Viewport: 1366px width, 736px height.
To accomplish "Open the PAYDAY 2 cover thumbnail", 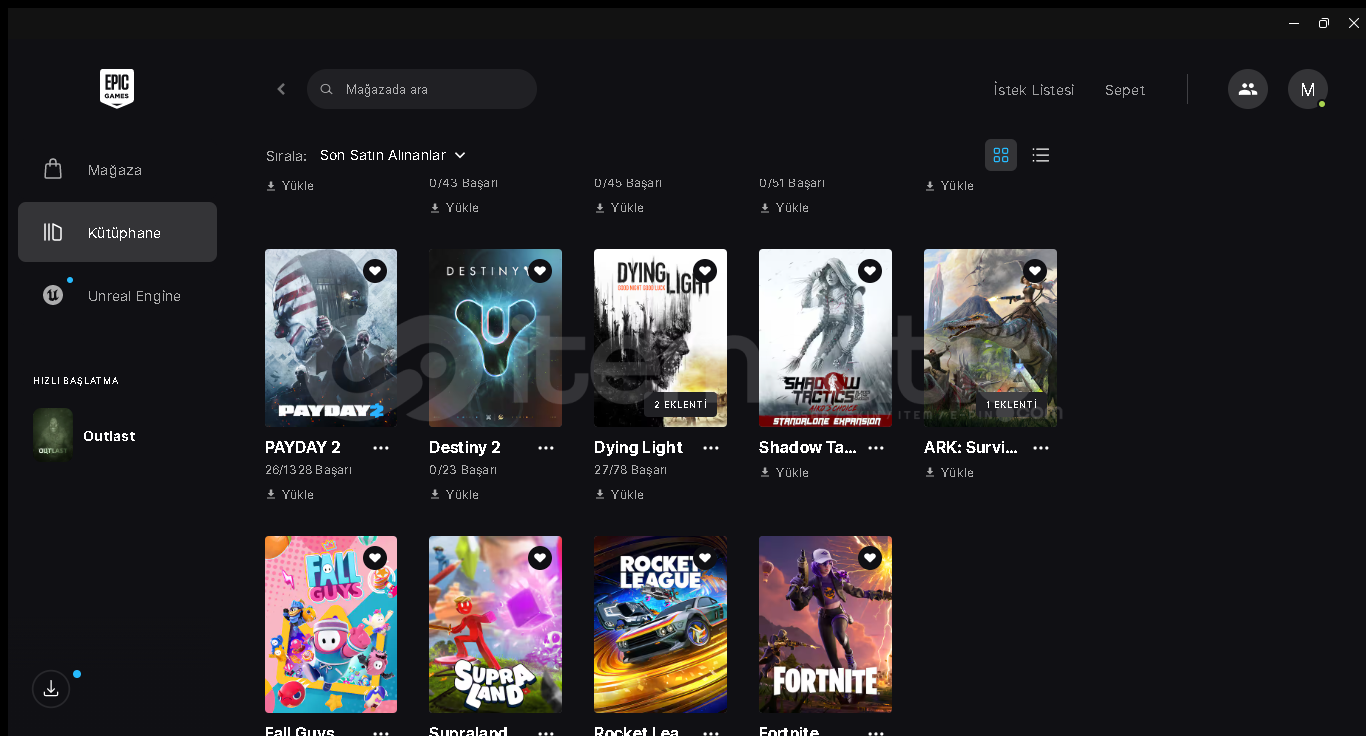I will (x=331, y=338).
